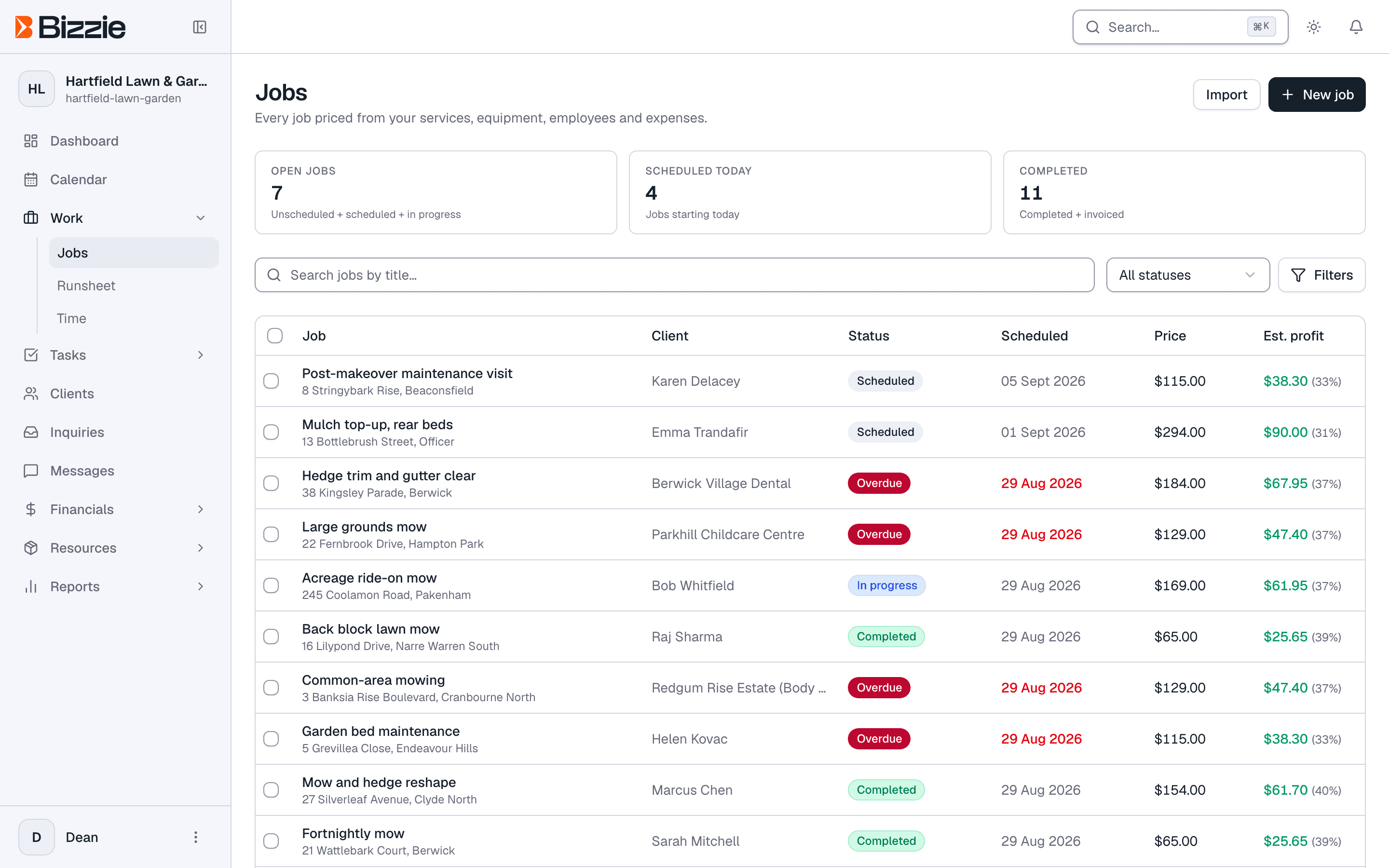Expand the Tasks section chevron
Screen dimensions: 1389x868
tap(200, 355)
